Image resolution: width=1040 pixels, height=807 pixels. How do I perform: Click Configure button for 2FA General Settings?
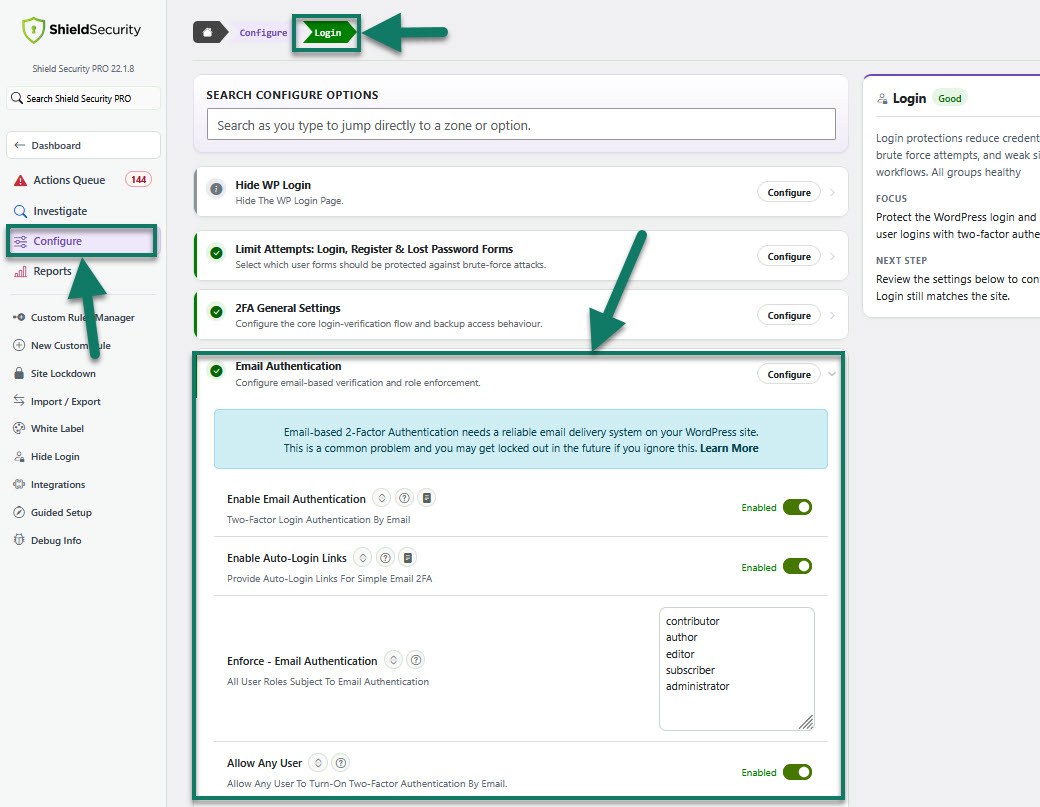point(789,316)
